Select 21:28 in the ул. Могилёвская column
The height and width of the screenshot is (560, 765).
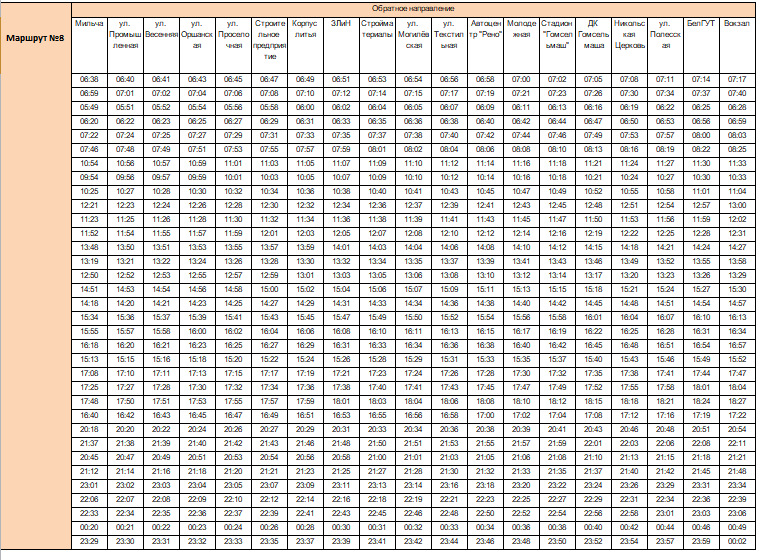coord(413,472)
